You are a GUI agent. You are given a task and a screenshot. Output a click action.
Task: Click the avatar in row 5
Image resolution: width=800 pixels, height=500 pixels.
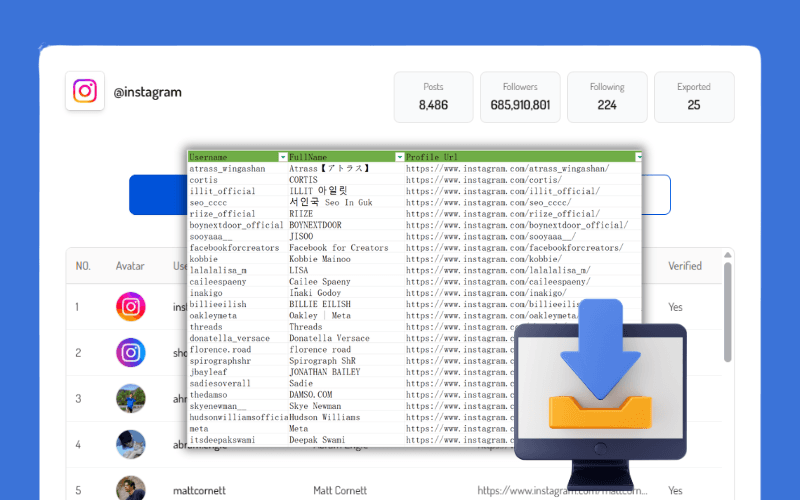(x=131, y=488)
